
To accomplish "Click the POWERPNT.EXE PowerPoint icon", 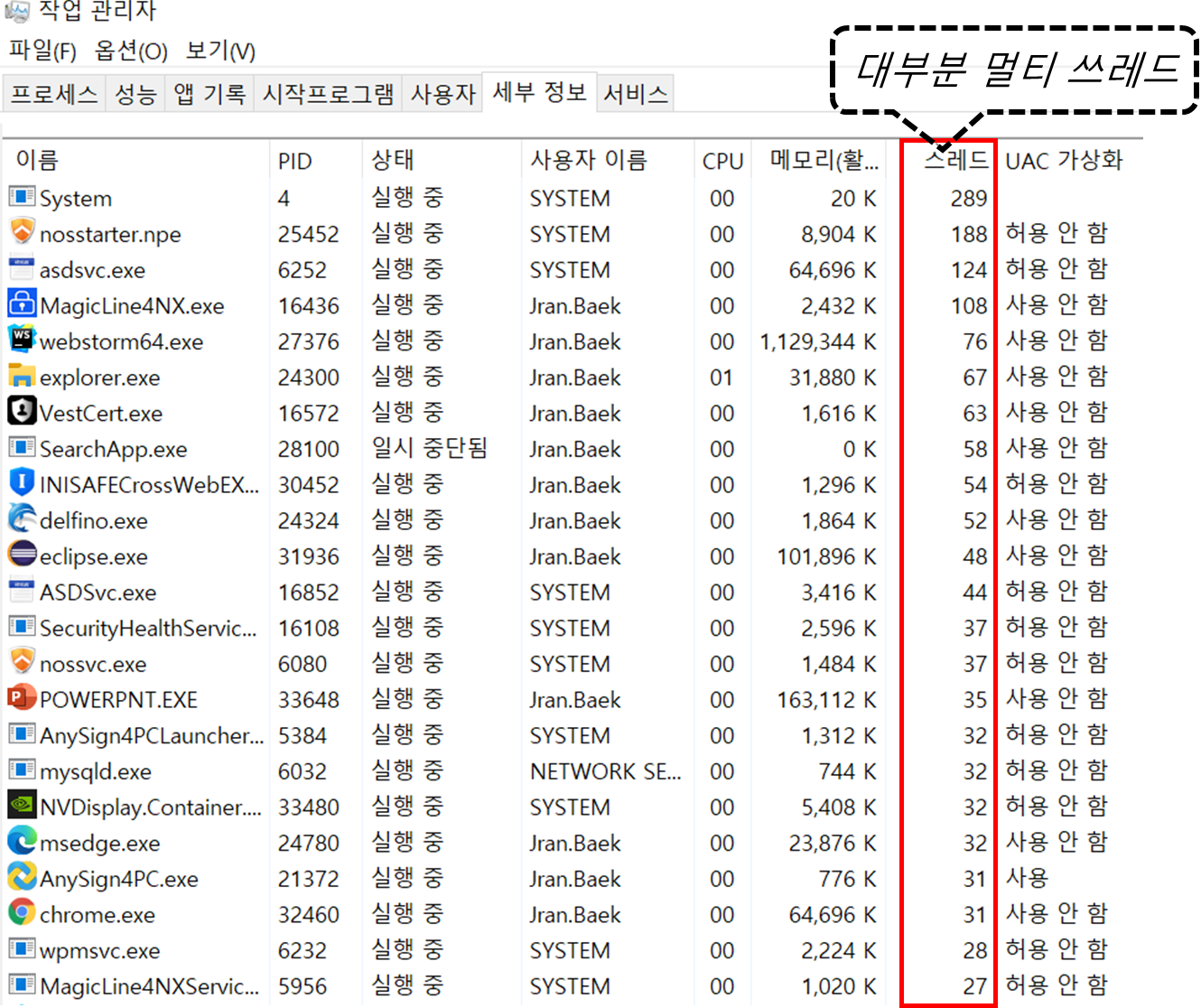I will [x=22, y=697].
